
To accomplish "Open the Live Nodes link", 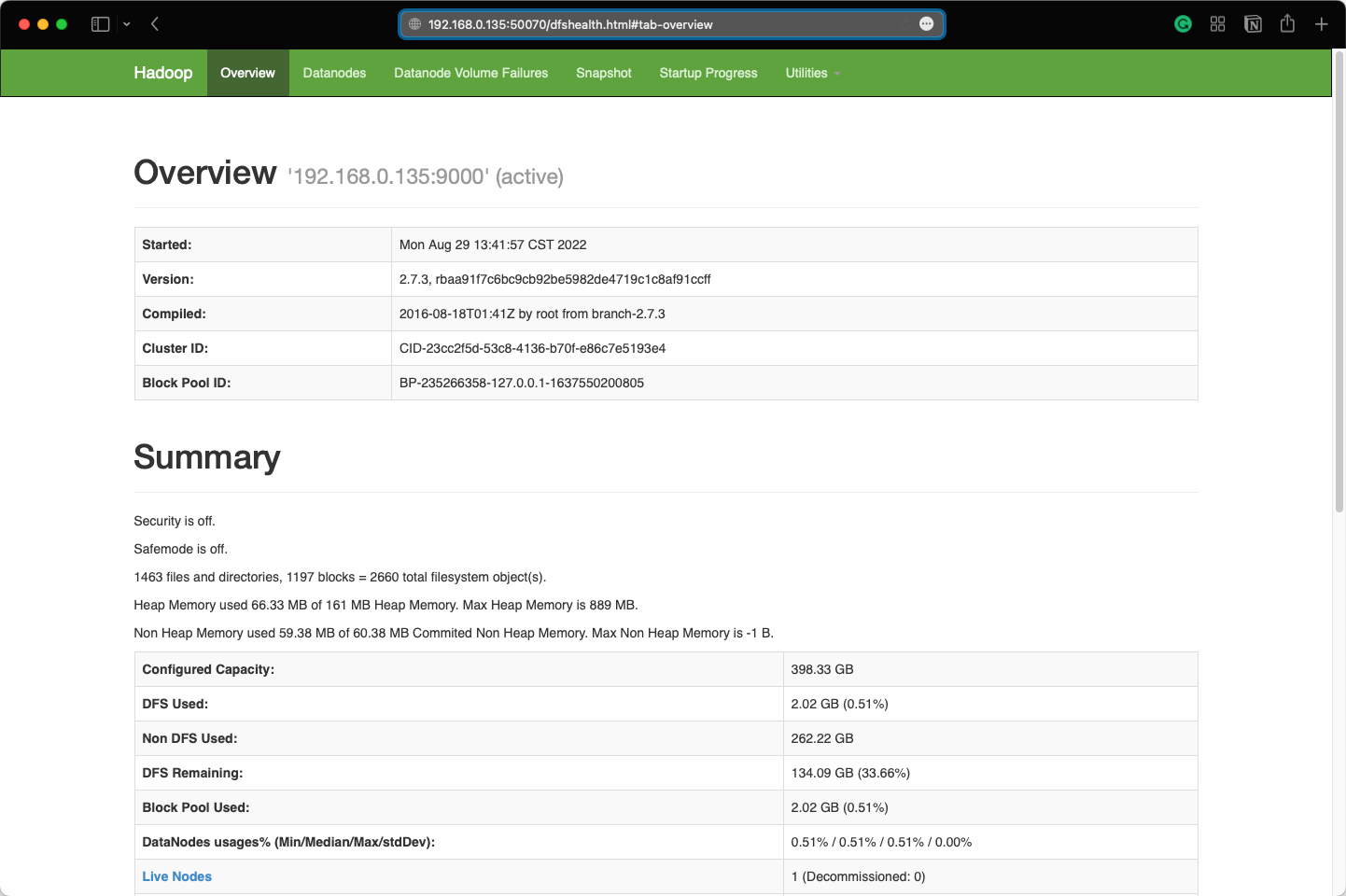I will point(177,876).
